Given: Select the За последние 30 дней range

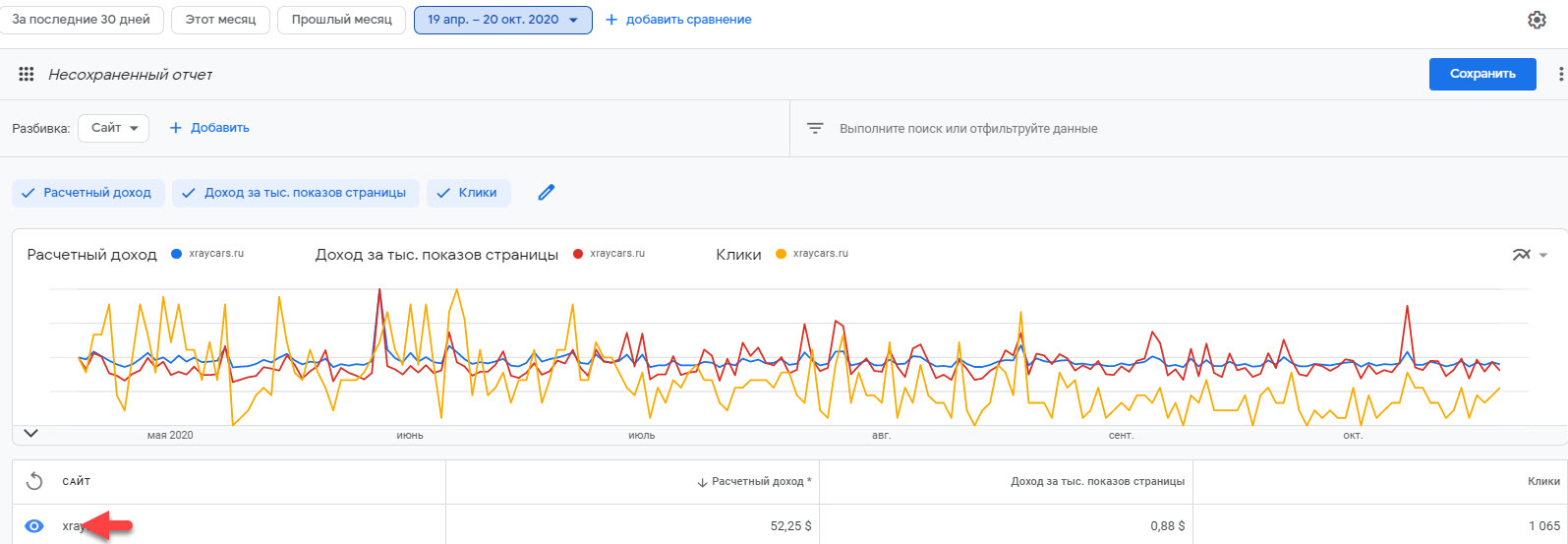Looking at the screenshot, I should (x=81, y=20).
